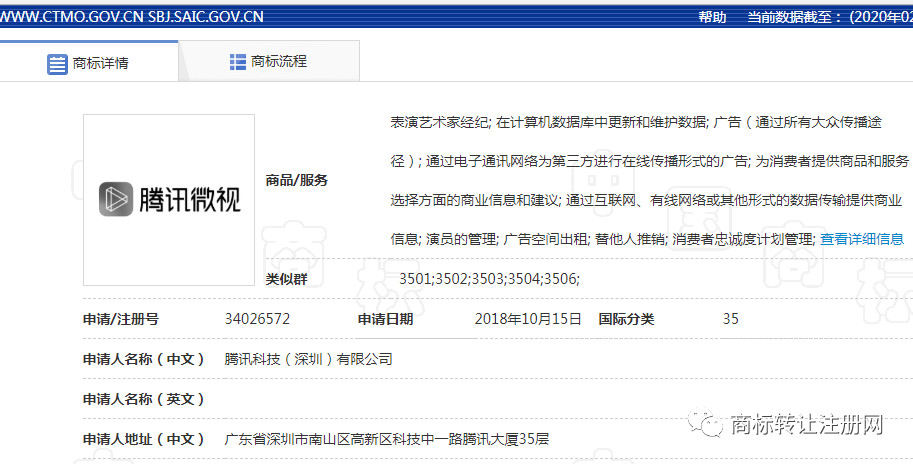Click the 商标流程 bullet-list icon
Image resolution: width=913 pixels, height=464 pixels.
pyautogui.click(x=238, y=62)
